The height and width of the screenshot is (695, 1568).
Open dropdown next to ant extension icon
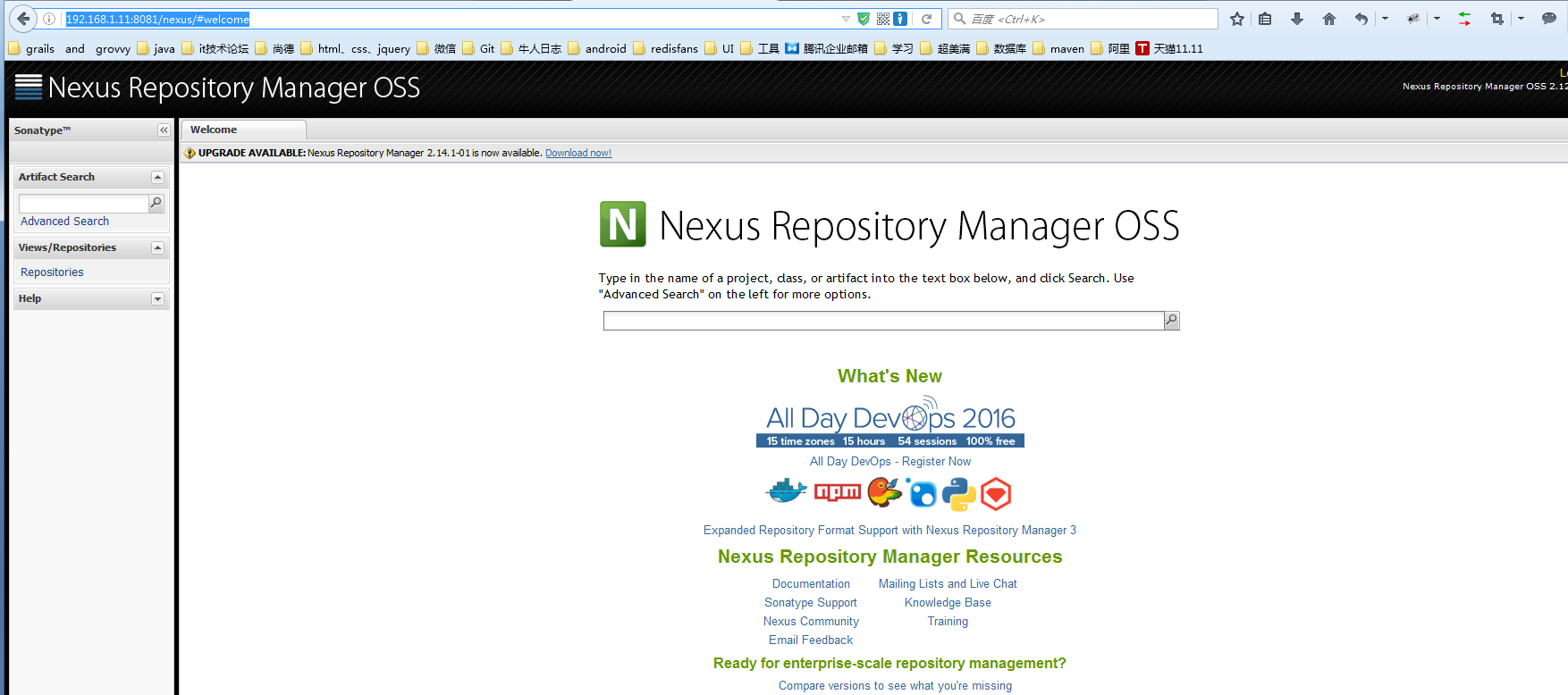pyautogui.click(x=1437, y=19)
